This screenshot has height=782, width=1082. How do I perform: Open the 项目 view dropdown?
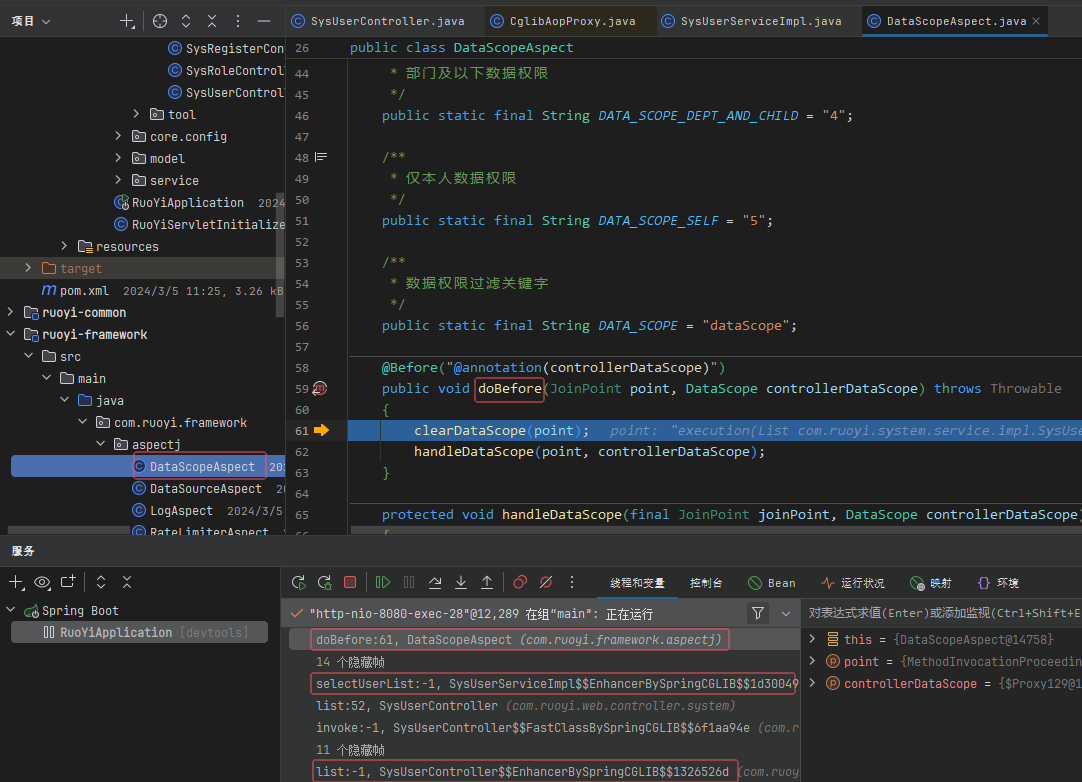point(31,21)
